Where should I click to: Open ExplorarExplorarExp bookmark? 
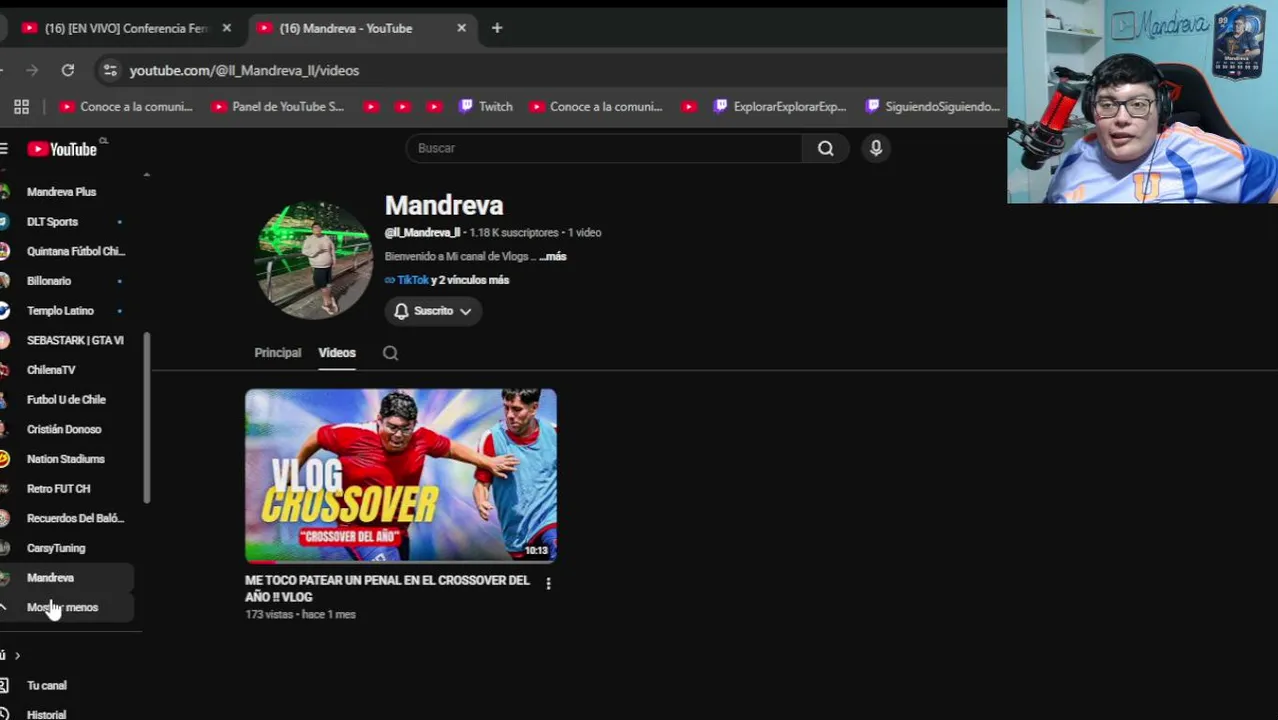tap(780, 107)
